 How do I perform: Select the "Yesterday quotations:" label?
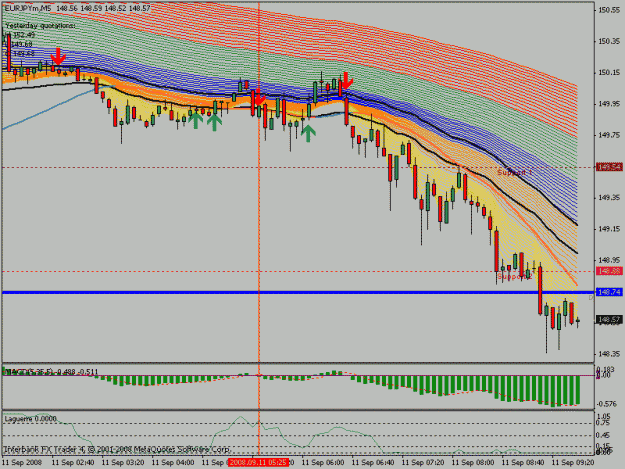(x=40, y=26)
